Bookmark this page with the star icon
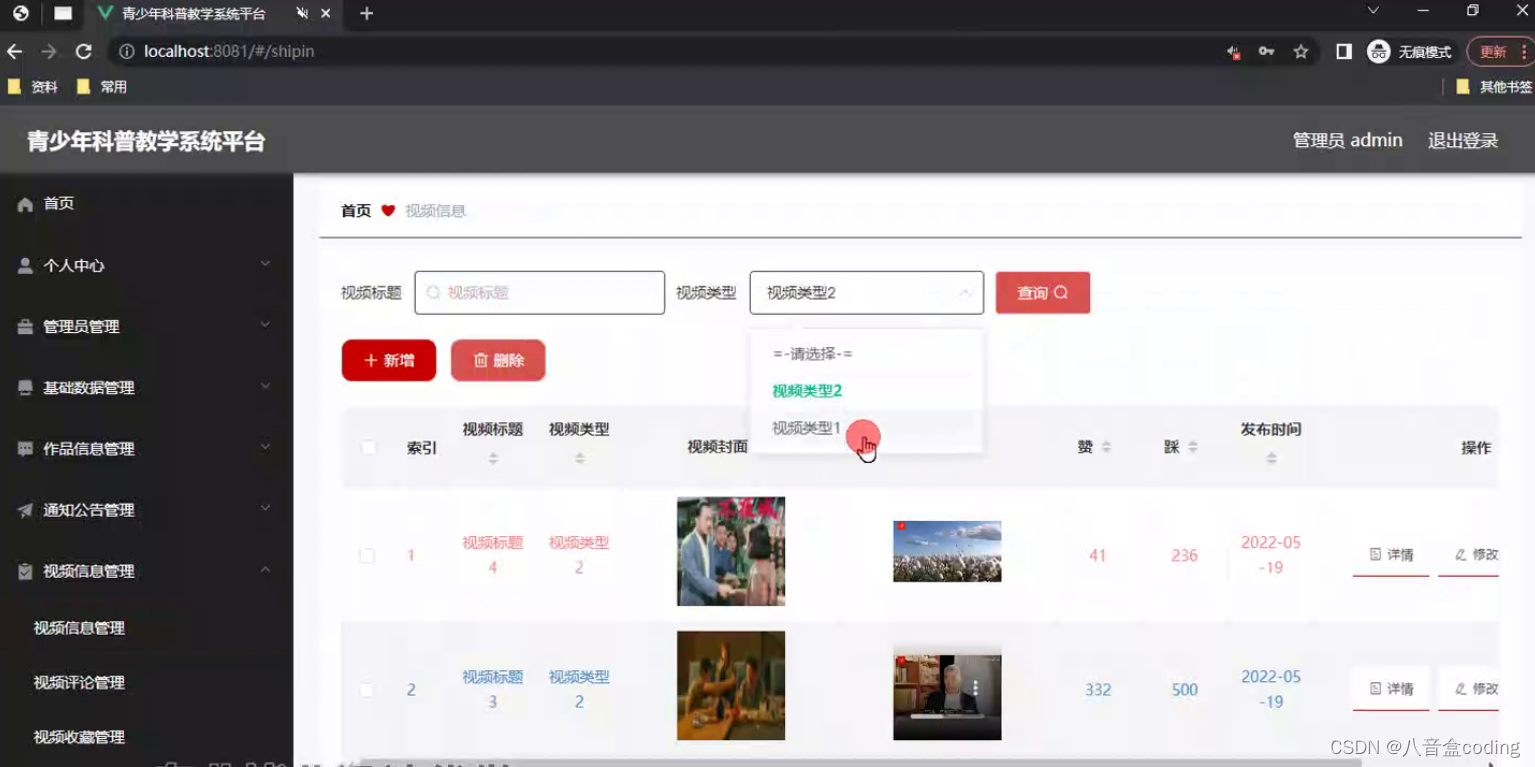 coord(1300,51)
